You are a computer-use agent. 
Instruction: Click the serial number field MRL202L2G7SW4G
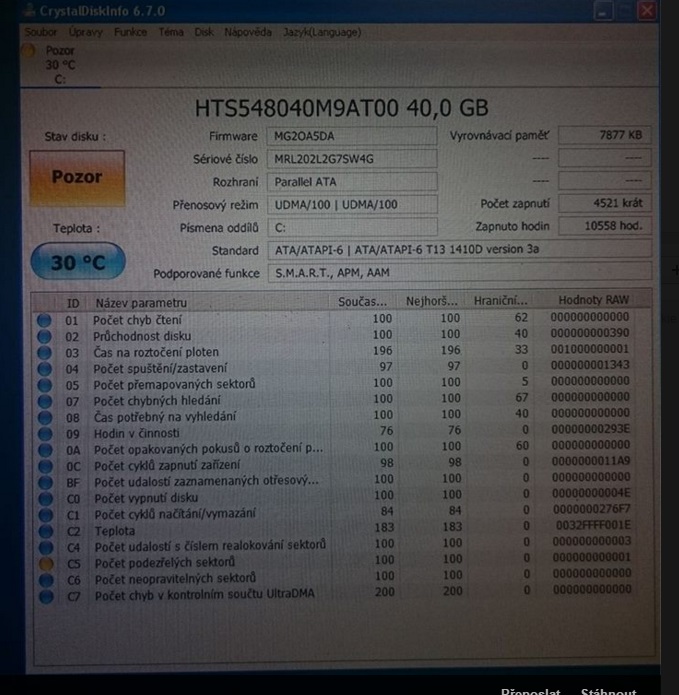click(x=352, y=159)
